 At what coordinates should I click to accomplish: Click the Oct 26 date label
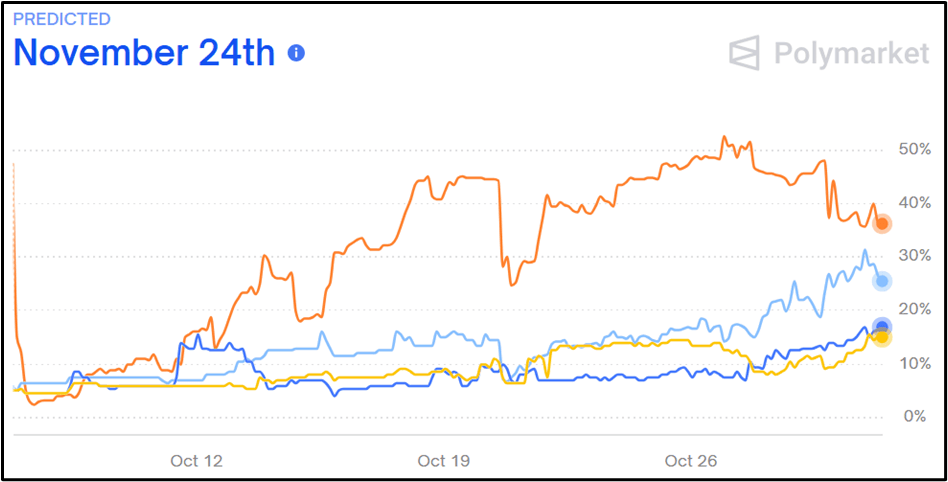pos(691,461)
